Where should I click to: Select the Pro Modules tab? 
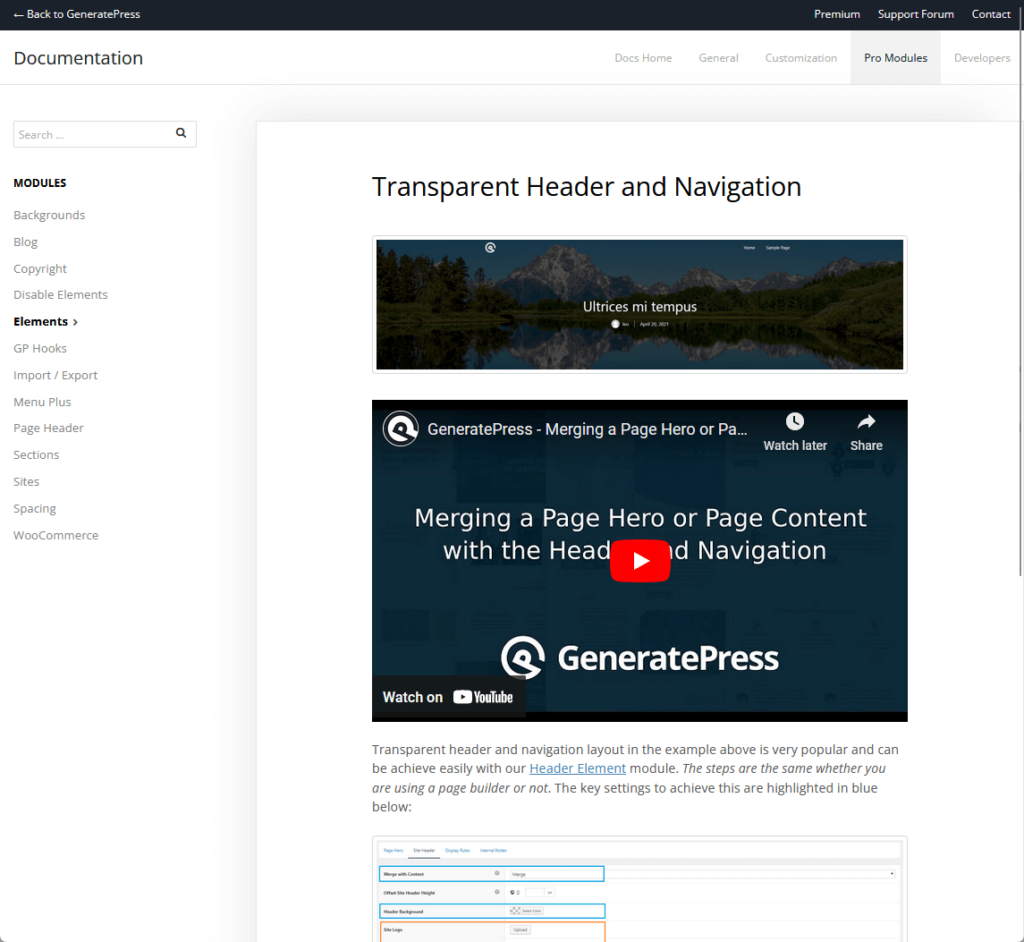point(895,58)
